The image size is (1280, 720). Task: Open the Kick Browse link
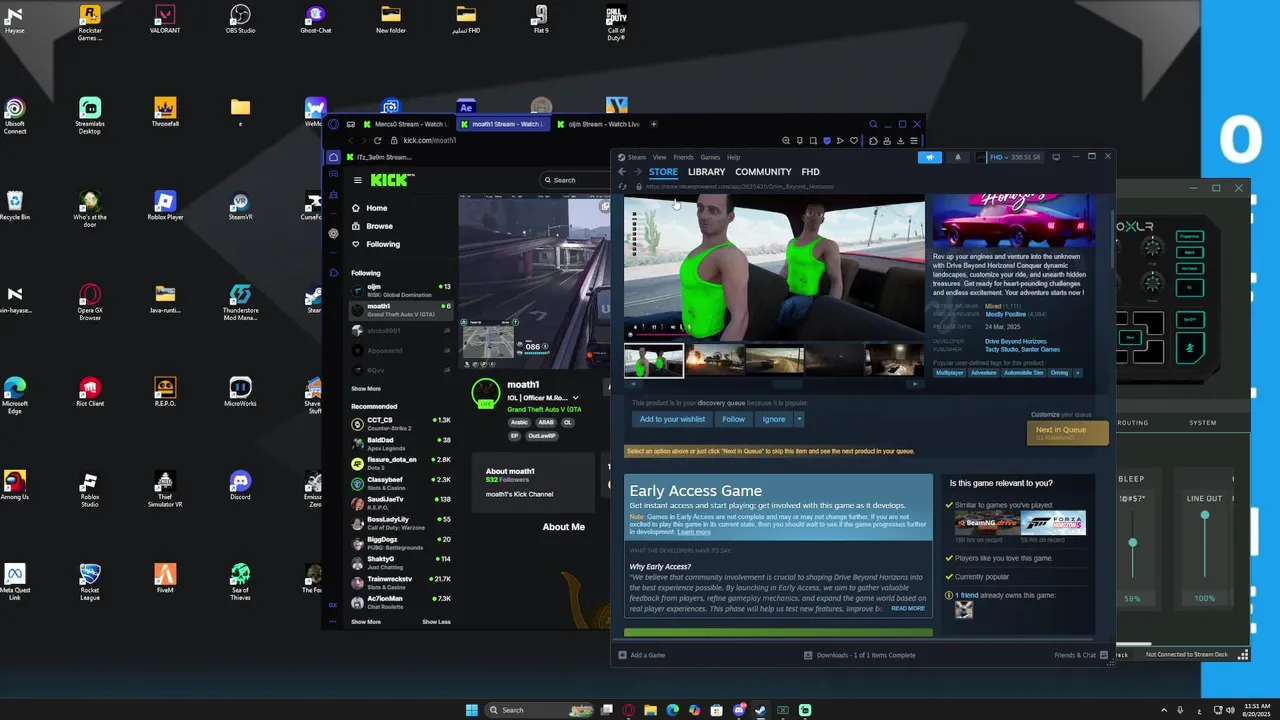379,226
